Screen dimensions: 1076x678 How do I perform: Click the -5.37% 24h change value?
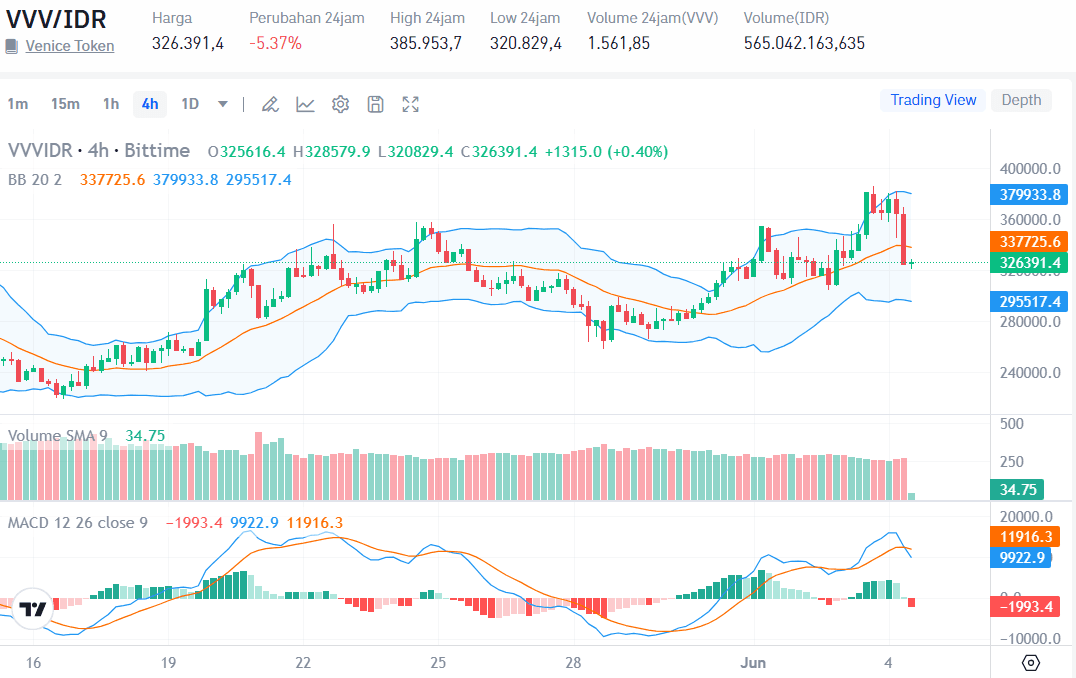tap(275, 43)
